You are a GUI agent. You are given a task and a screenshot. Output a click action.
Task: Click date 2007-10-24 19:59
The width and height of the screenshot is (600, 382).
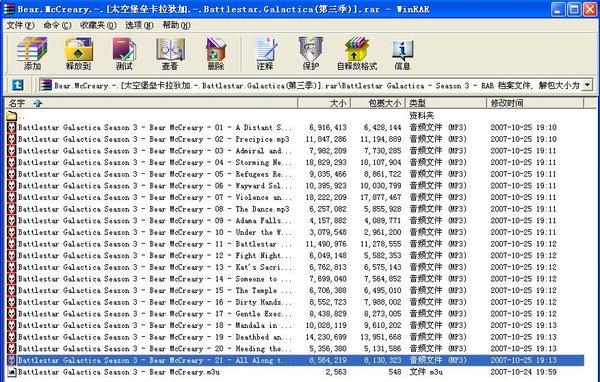[523, 372]
